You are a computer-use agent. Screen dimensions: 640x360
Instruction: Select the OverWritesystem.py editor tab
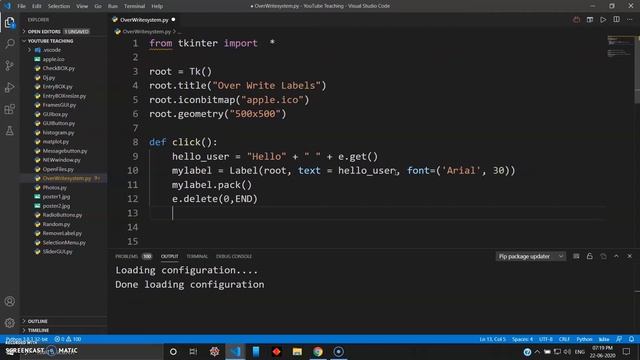(x=144, y=20)
